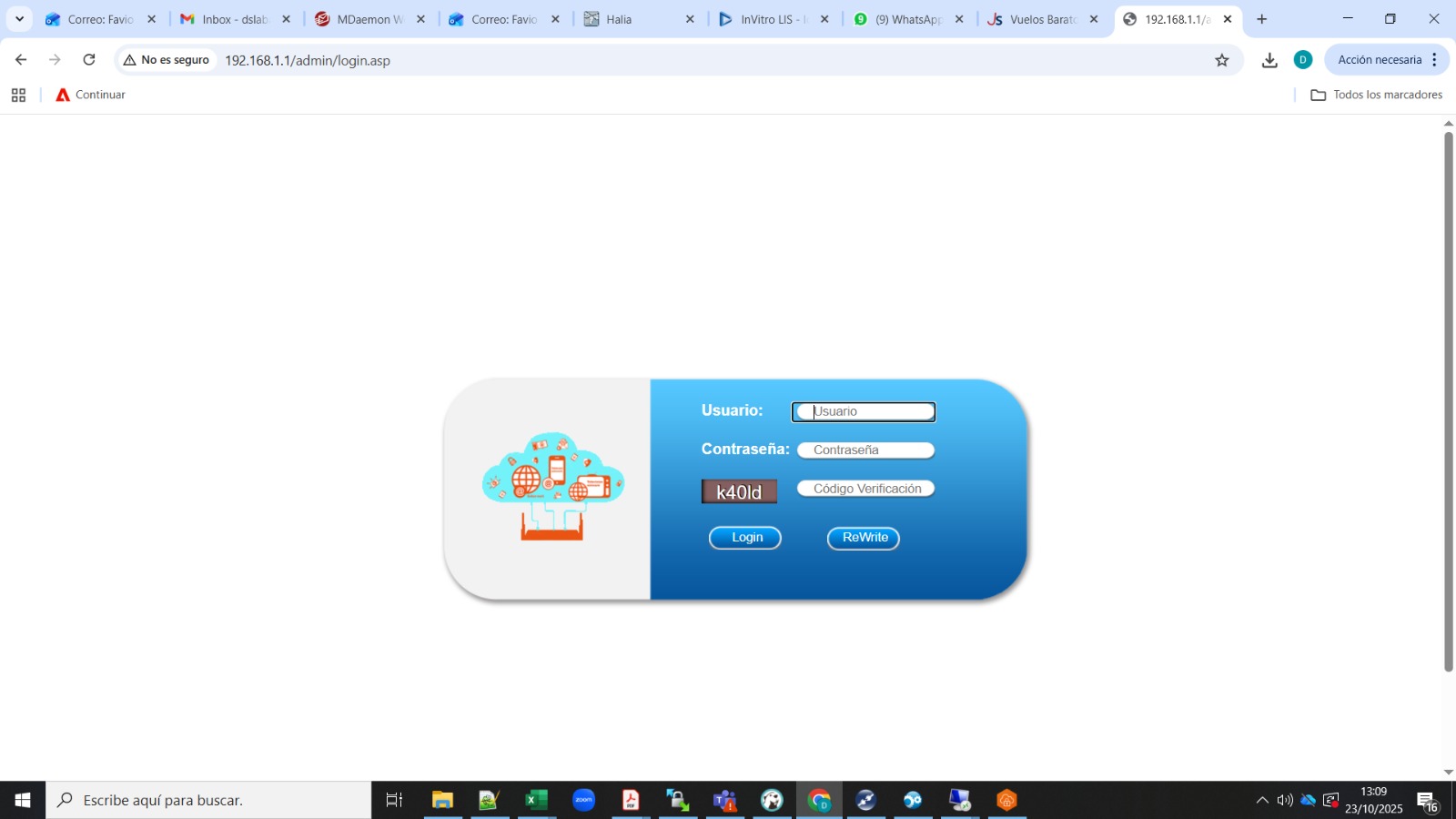Click the Código Verificación field
The width and height of the screenshot is (1456, 819).
[x=865, y=489]
